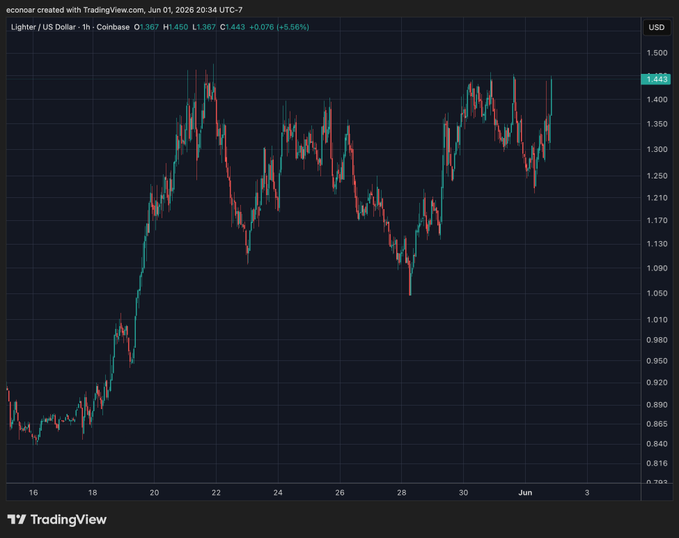Click the lowest candle wick near 1.050

click(x=410, y=279)
